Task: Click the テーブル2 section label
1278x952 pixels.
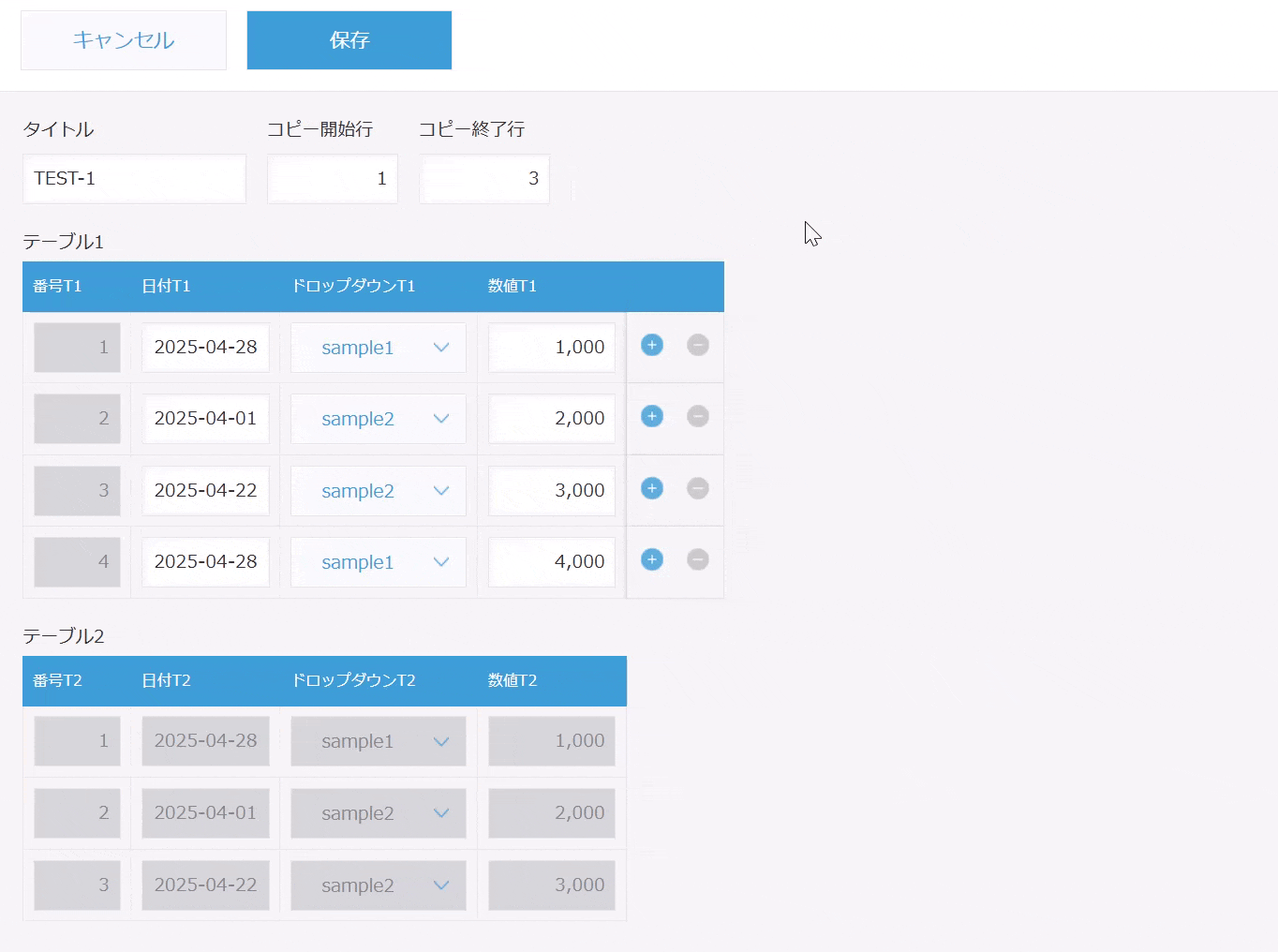Action: 63,636
